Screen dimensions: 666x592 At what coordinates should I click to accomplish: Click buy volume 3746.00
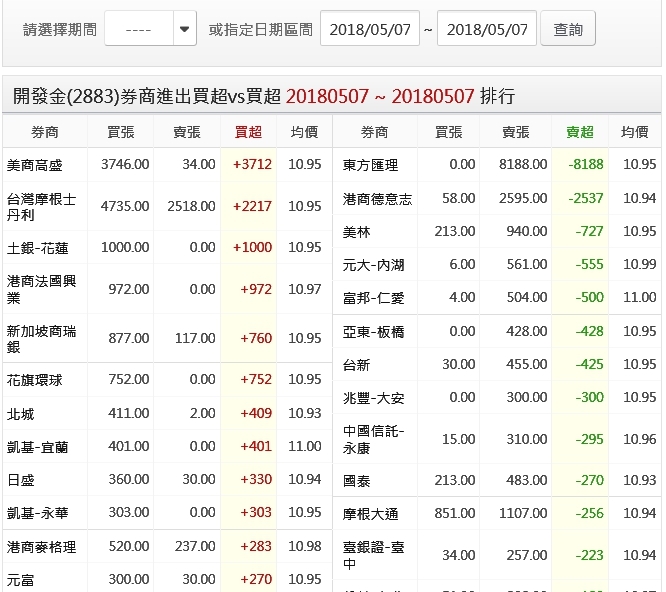click(125, 164)
